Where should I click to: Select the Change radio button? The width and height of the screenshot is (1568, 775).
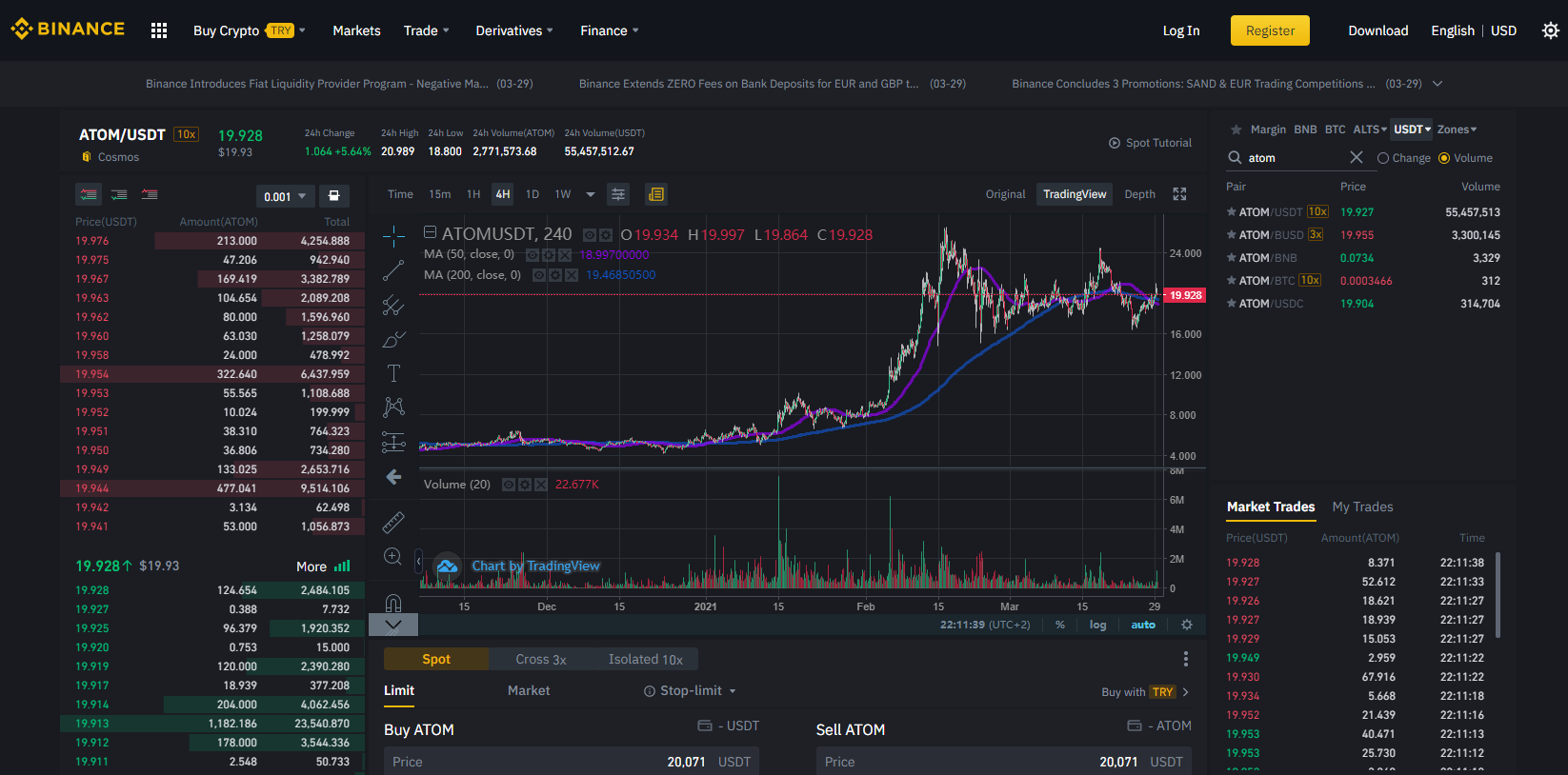[1383, 158]
